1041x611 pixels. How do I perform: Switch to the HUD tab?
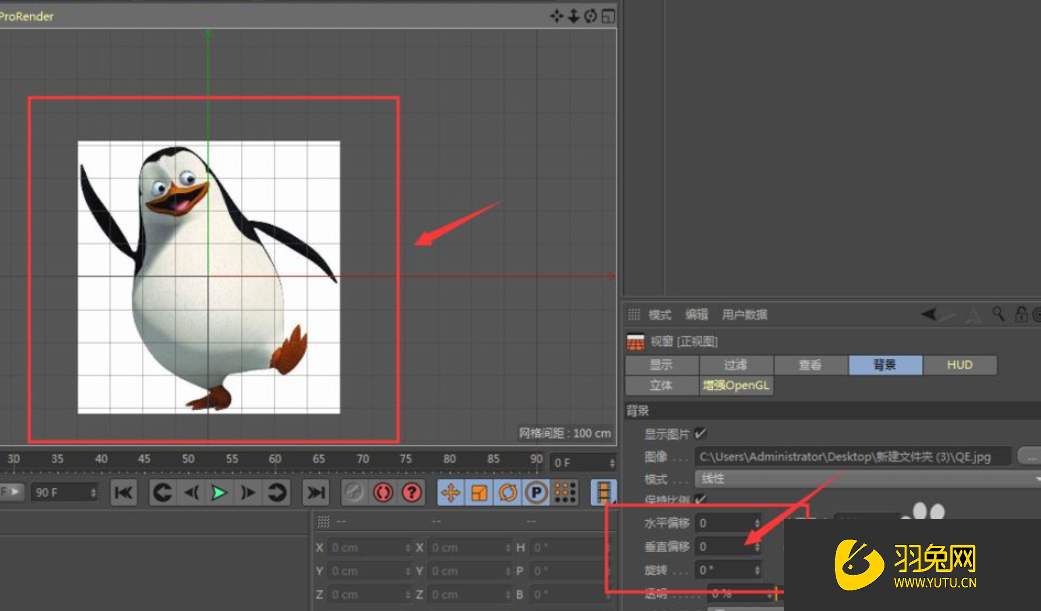click(959, 365)
